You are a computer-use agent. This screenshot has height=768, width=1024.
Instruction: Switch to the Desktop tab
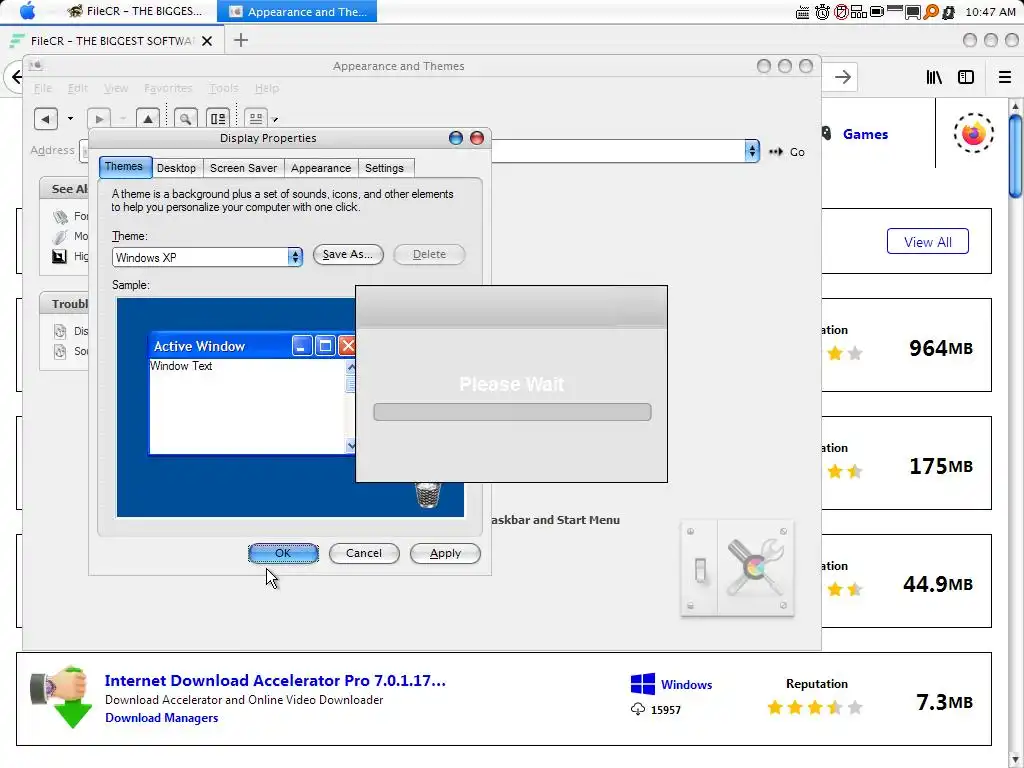click(176, 168)
